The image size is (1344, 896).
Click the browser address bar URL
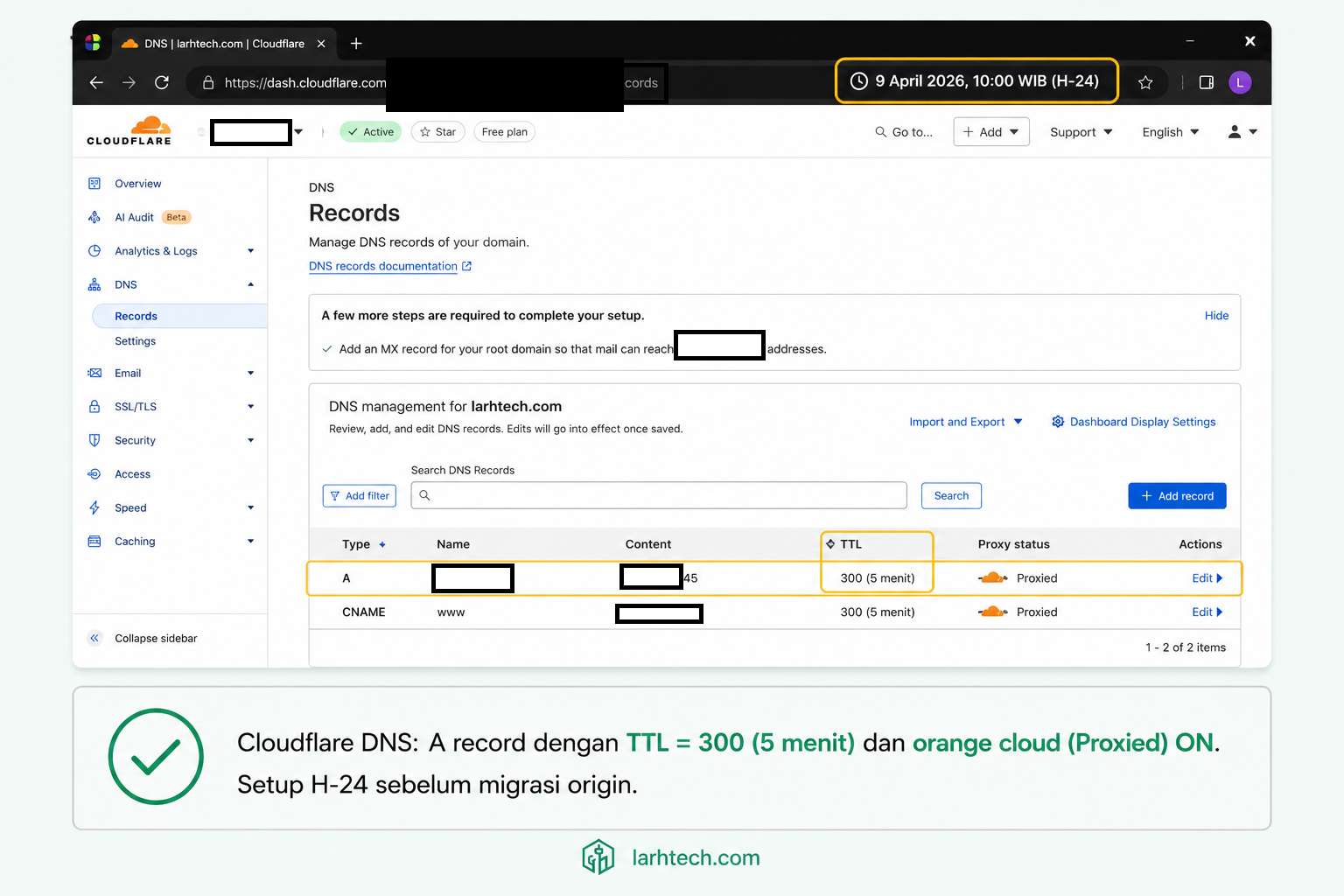click(x=305, y=83)
